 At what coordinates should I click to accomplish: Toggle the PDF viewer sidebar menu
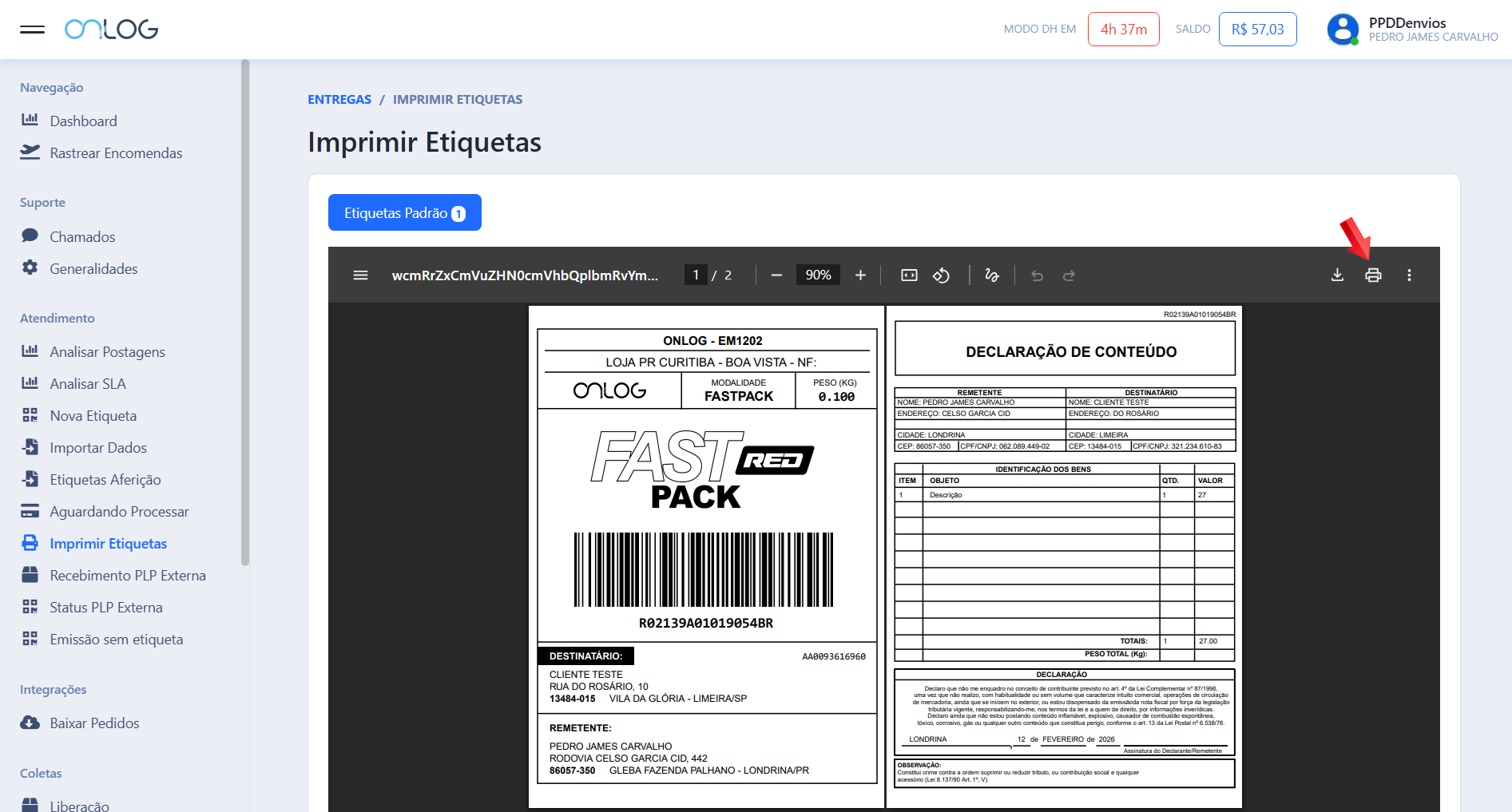(x=360, y=275)
